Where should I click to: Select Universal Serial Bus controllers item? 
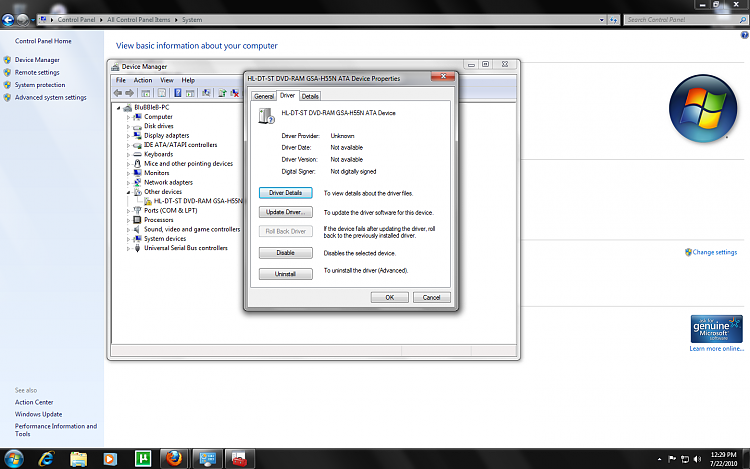click(x=186, y=248)
